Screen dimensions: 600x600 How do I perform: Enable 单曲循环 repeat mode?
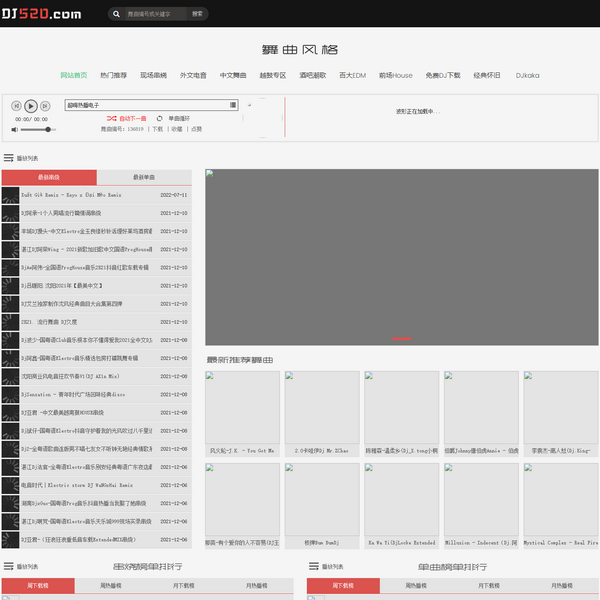pos(174,118)
